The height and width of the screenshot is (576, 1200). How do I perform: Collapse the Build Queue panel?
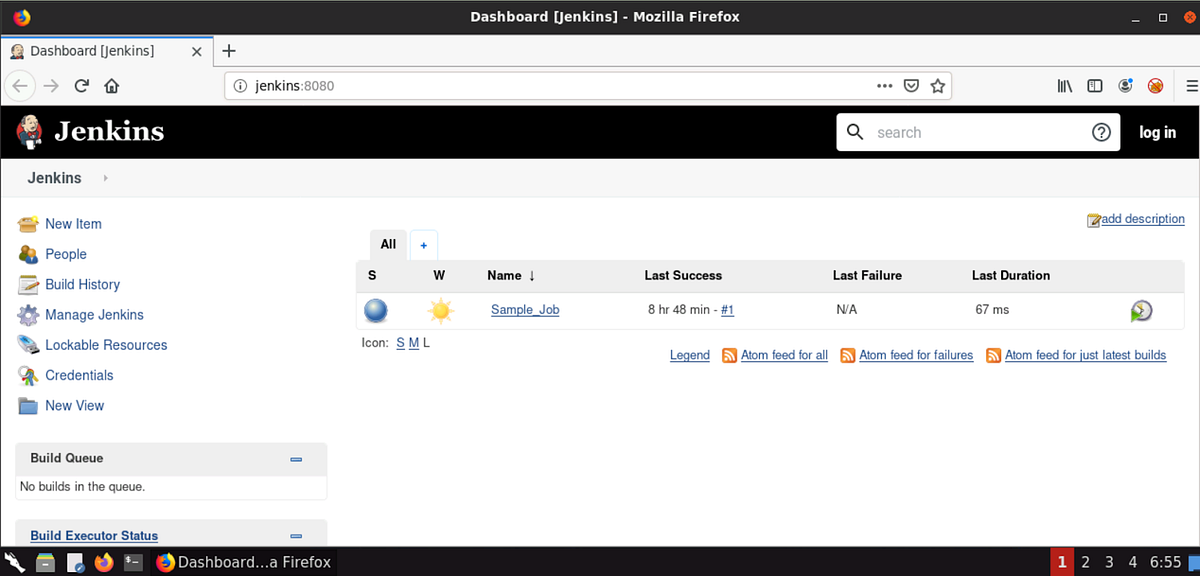pyautogui.click(x=296, y=459)
